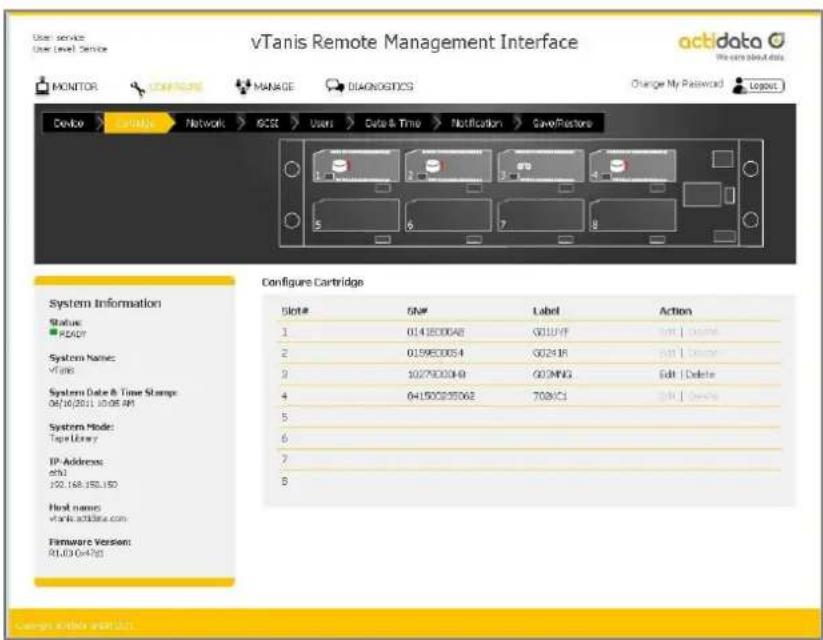
Task: Click greyed Edit in slot 2 row
Action: pos(667,353)
